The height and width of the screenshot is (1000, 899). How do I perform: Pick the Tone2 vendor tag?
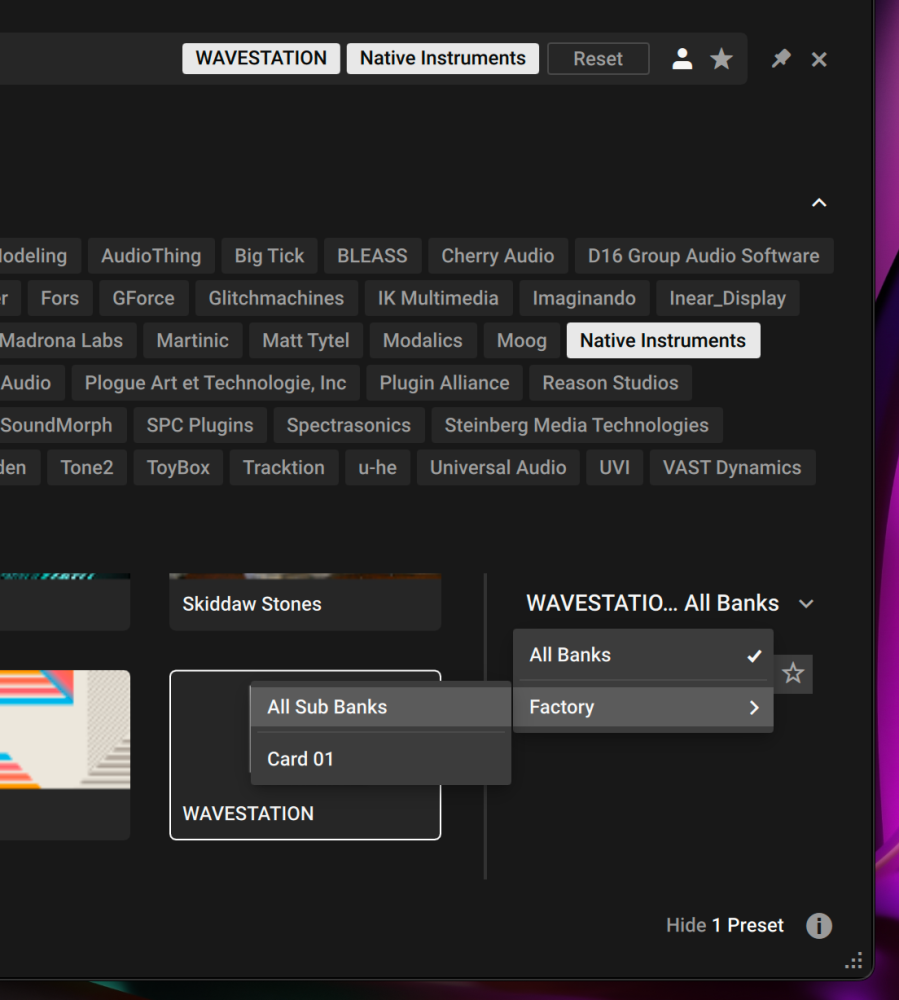[x=87, y=467]
